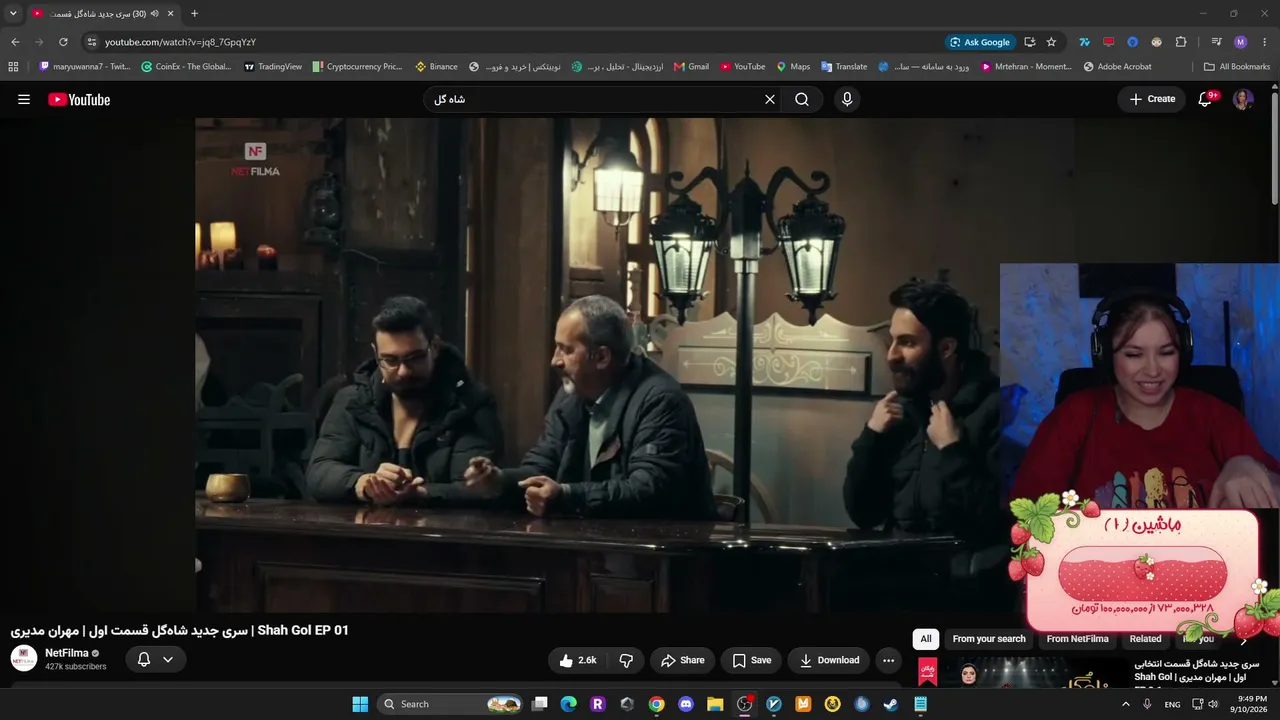Open the tab search dropdown arrow

(x=13, y=14)
